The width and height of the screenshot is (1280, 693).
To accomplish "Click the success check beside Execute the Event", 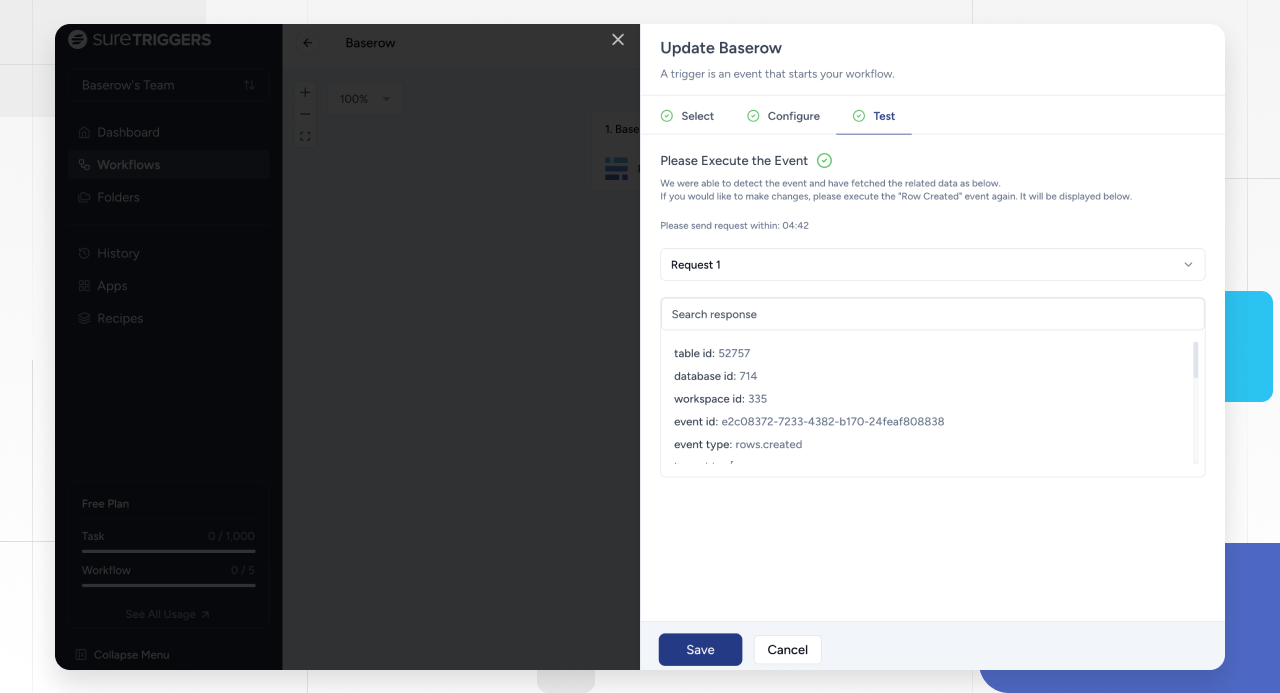I will pos(825,160).
